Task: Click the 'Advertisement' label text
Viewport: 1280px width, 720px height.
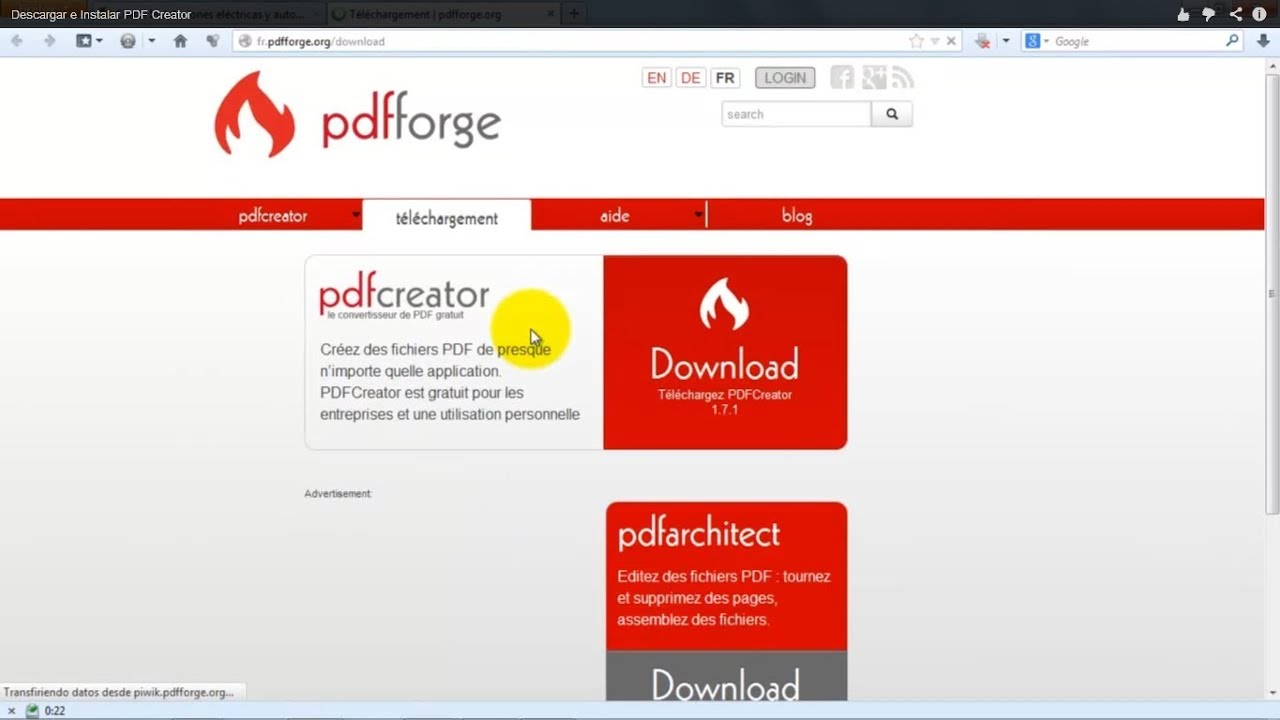Action: [338, 494]
